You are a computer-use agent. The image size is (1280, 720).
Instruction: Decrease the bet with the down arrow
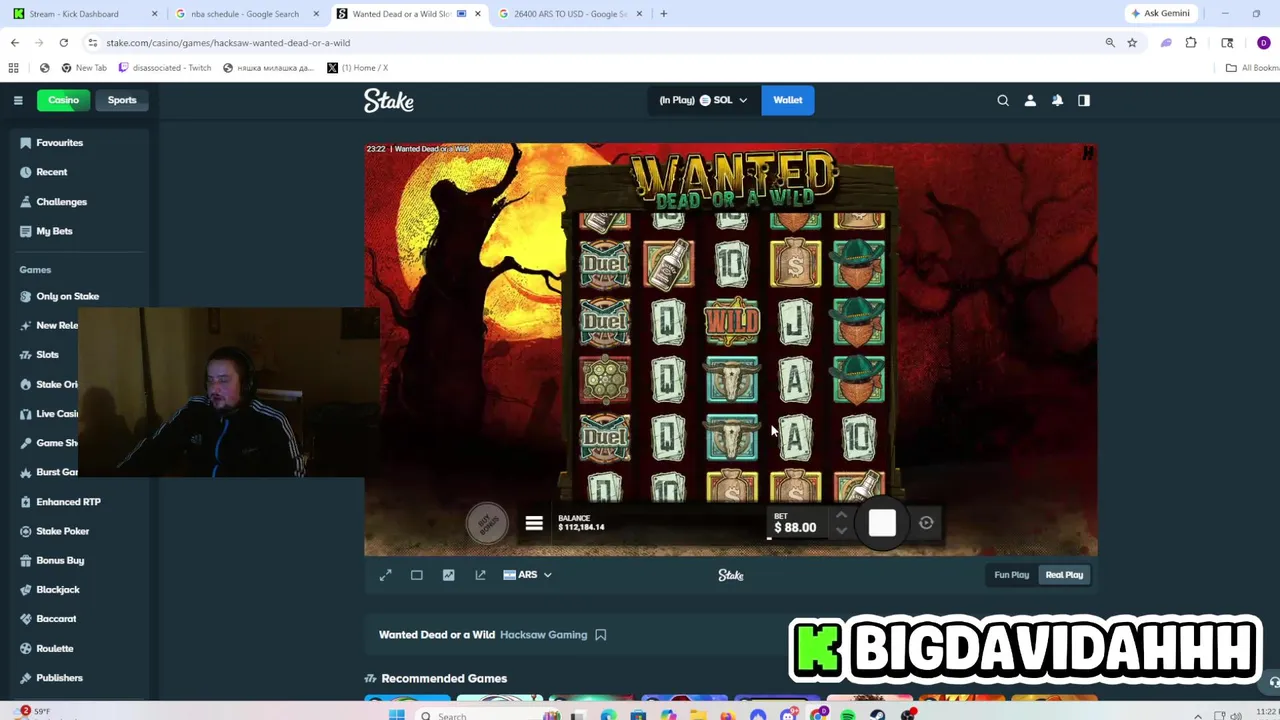click(841, 531)
